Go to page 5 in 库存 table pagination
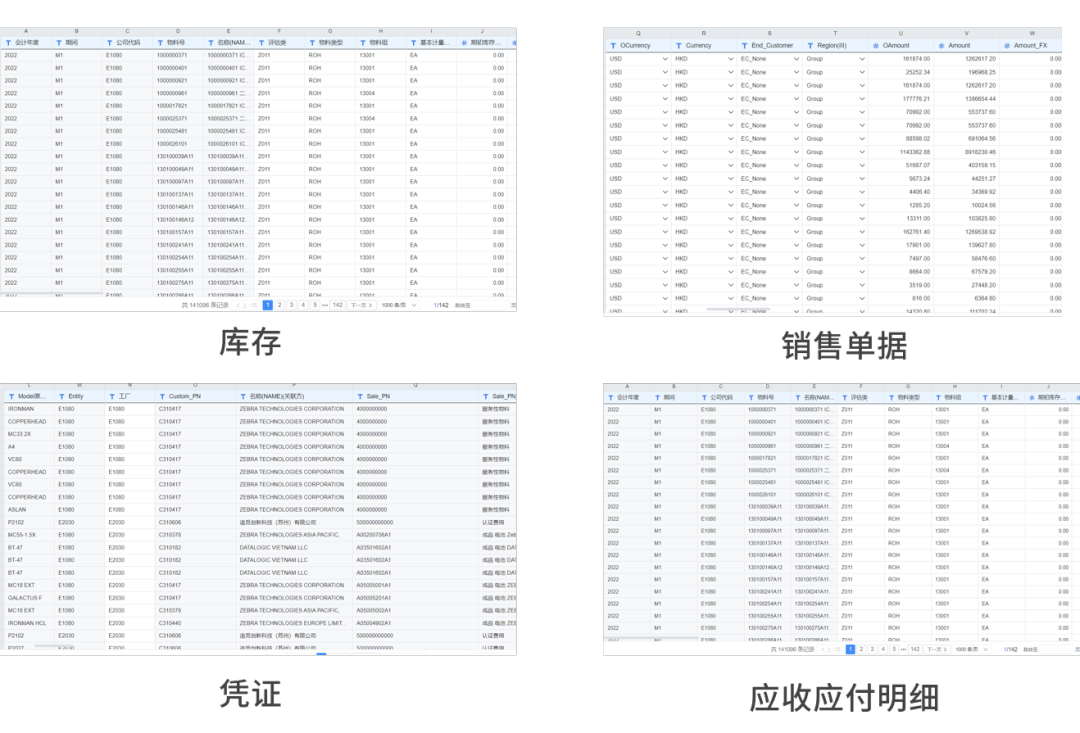Image resolution: width=1080 pixels, height=733 pixels. [x=315, y=305]
